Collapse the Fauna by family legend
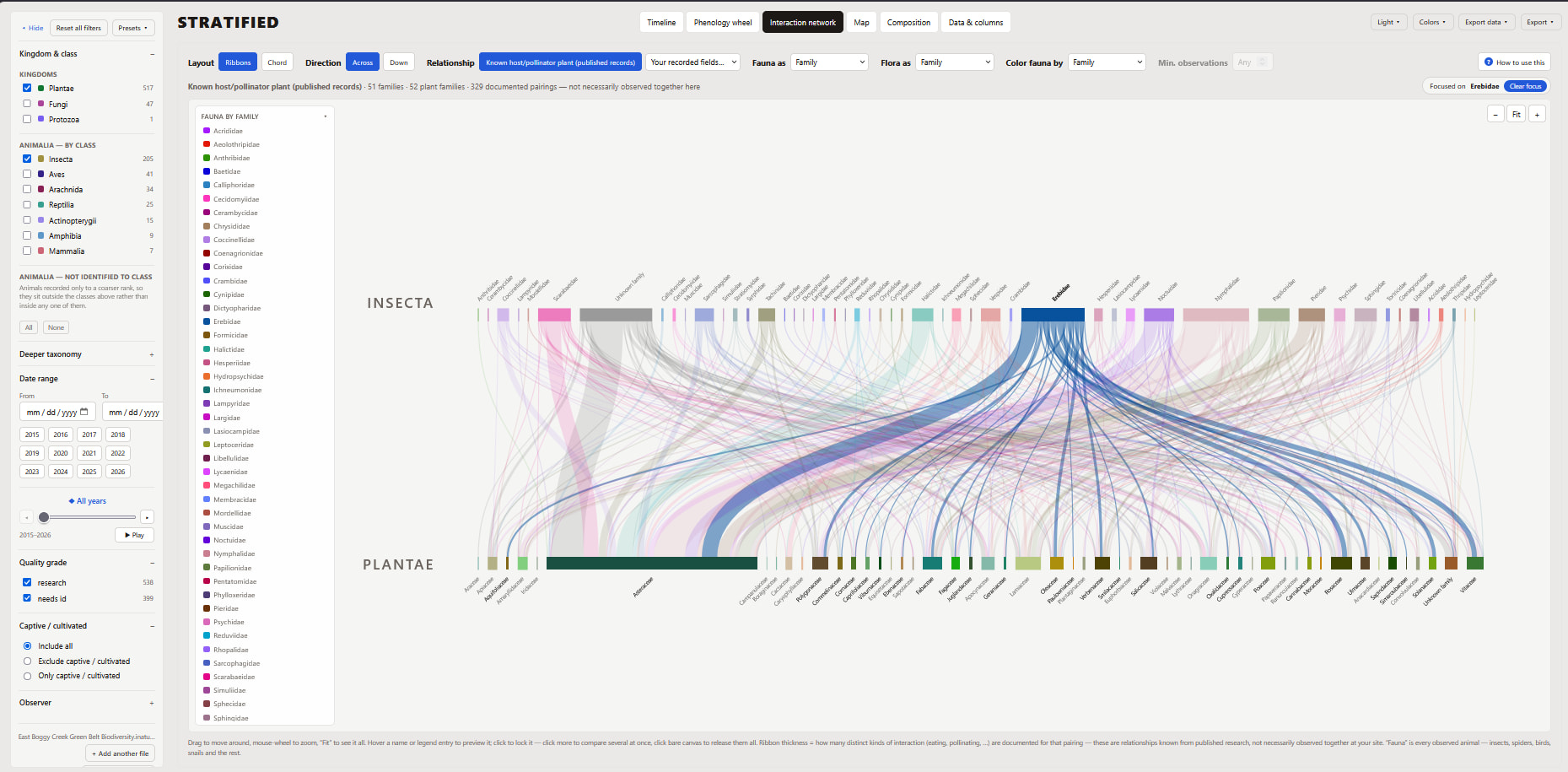The image size is (1568, 772). tap(326, 116)
